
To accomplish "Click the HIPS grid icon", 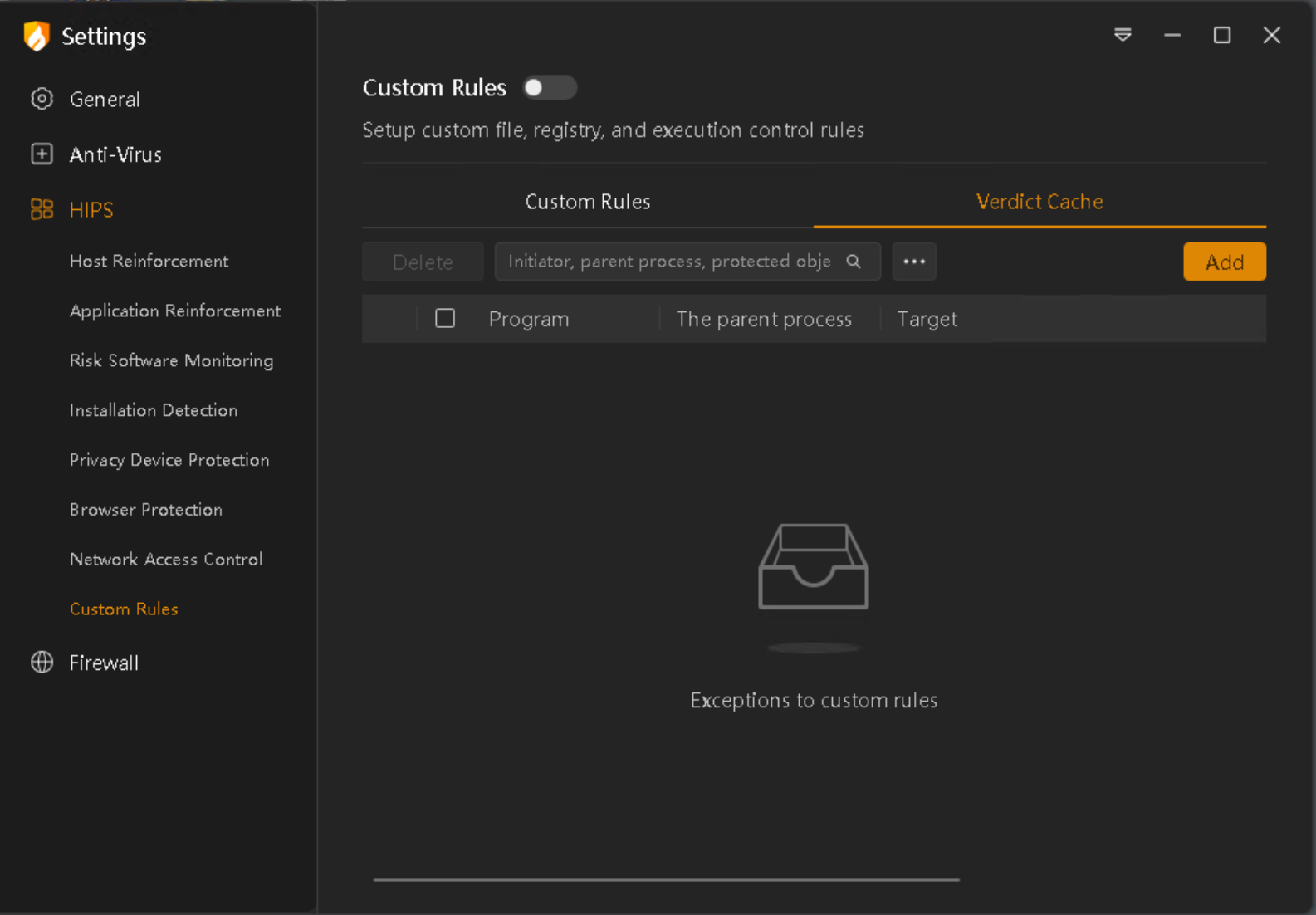I will coord(42,209).
